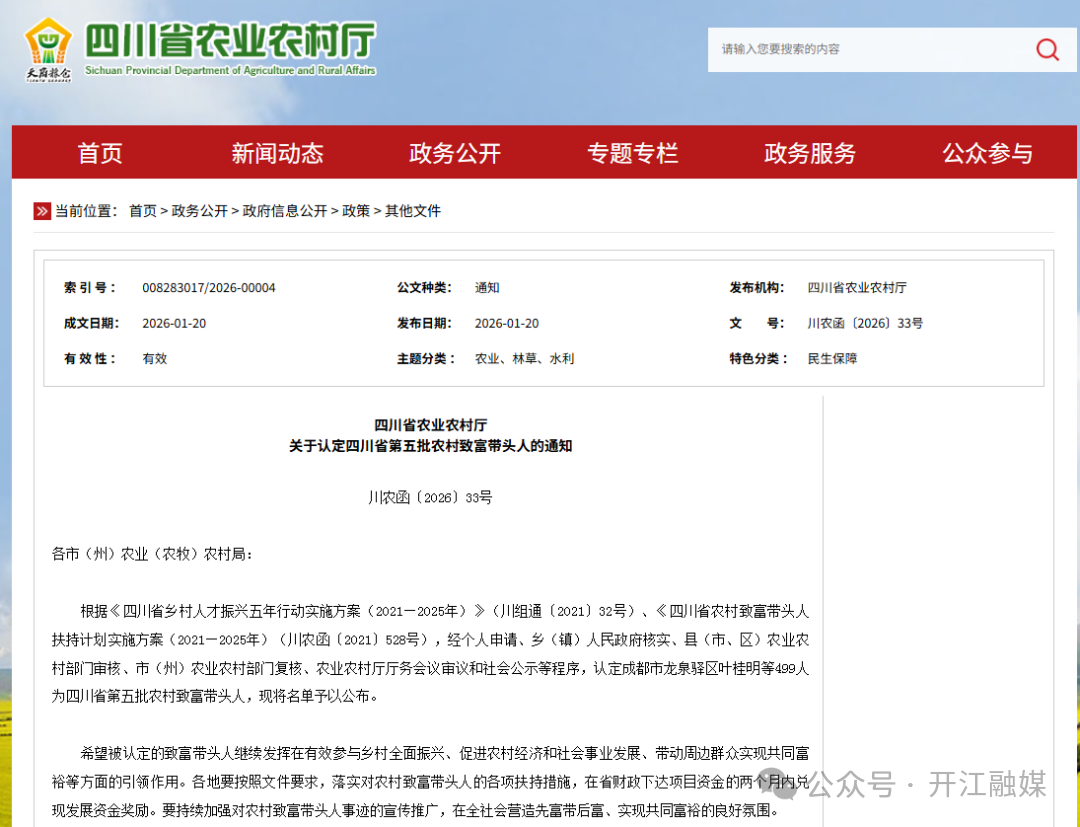The width and height of the screenshot is (1080, 827).
Task: Go to 首页 via the navigation bar
Action: pyautogui.click(x=99, y=152)
